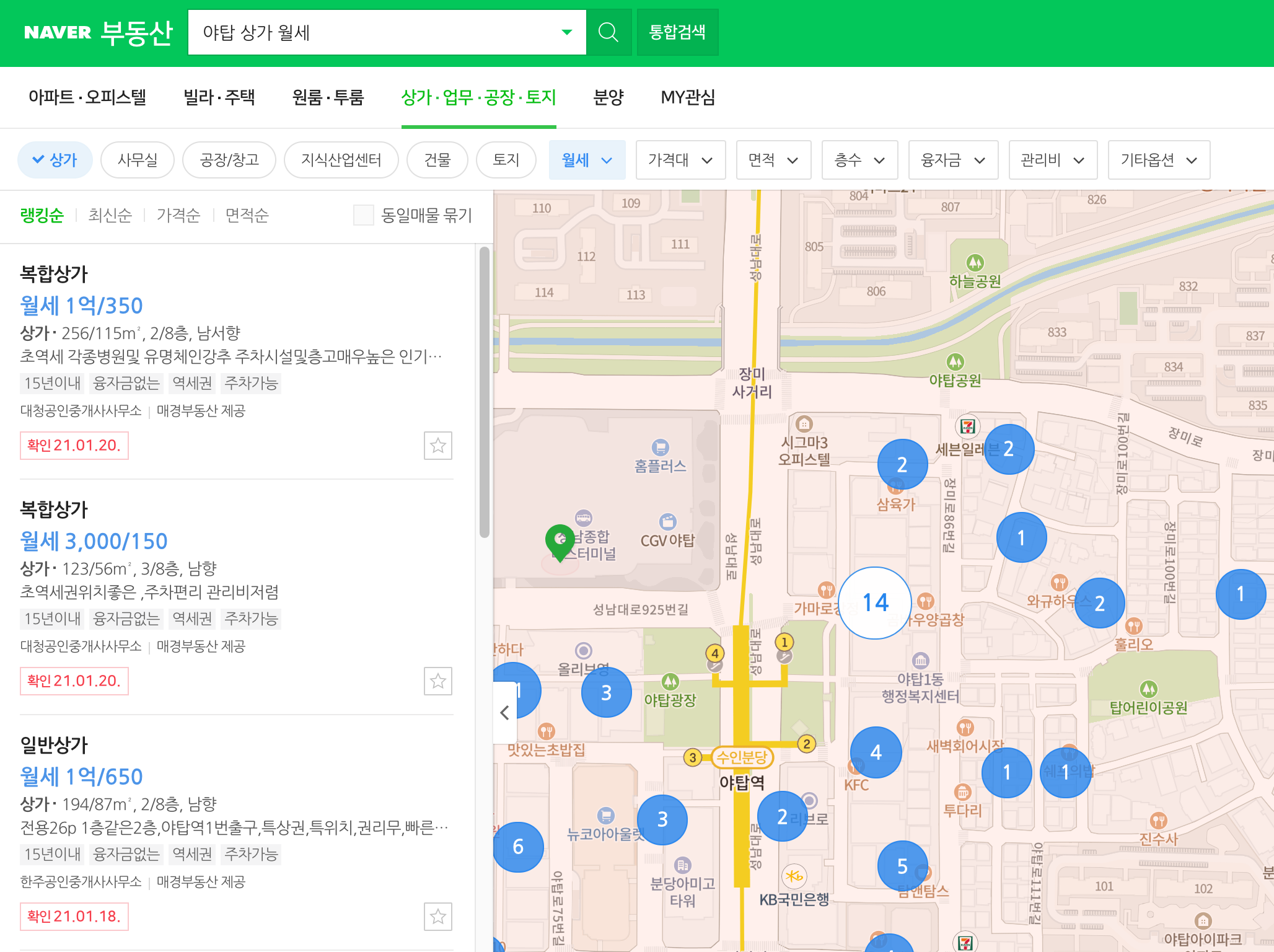Collapse the listing panel with left arrow
The width and height of the screenshot is (1274, 952).
pos(505,713)
